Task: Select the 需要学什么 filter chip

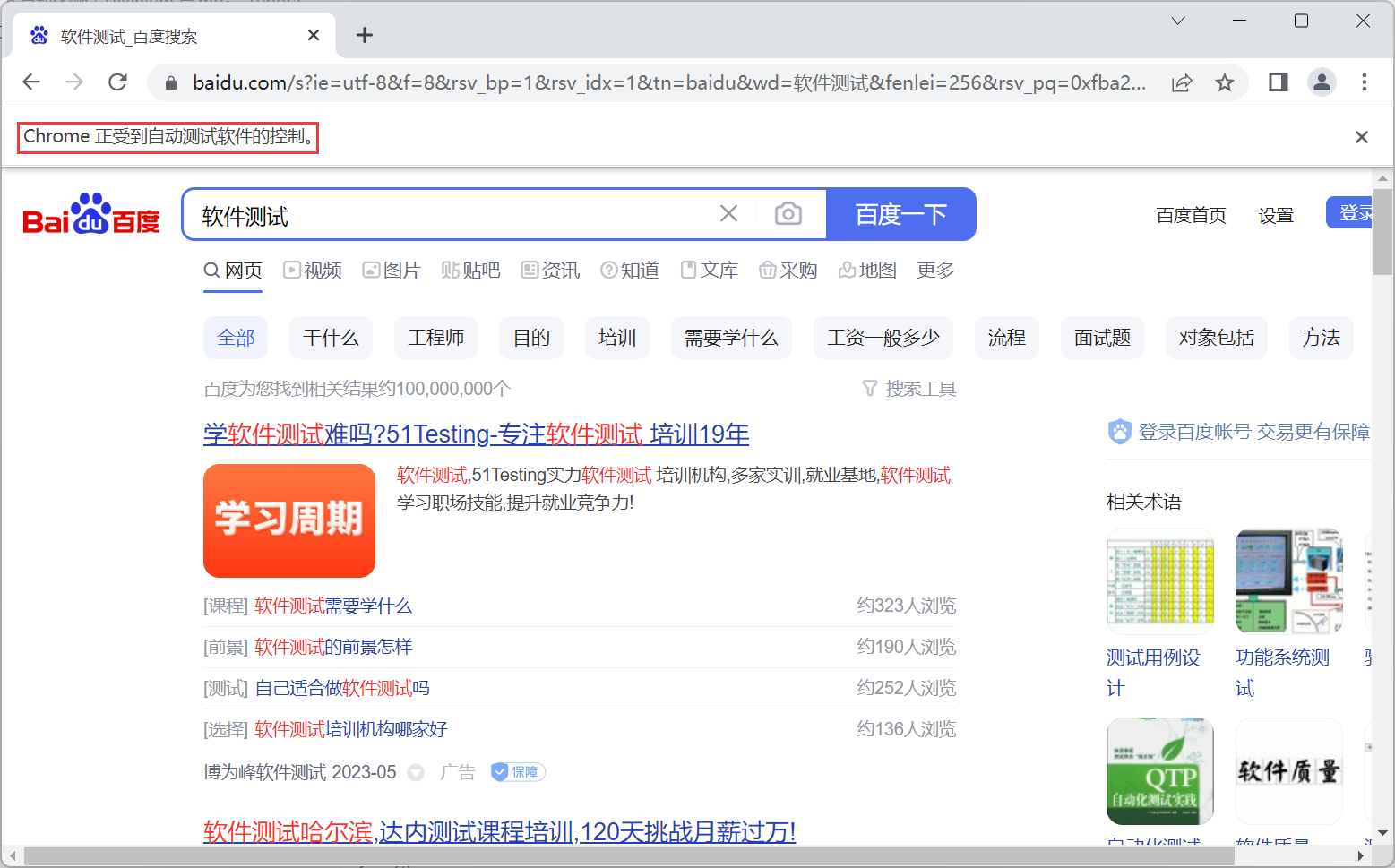Action: click(x=731, y=338)
